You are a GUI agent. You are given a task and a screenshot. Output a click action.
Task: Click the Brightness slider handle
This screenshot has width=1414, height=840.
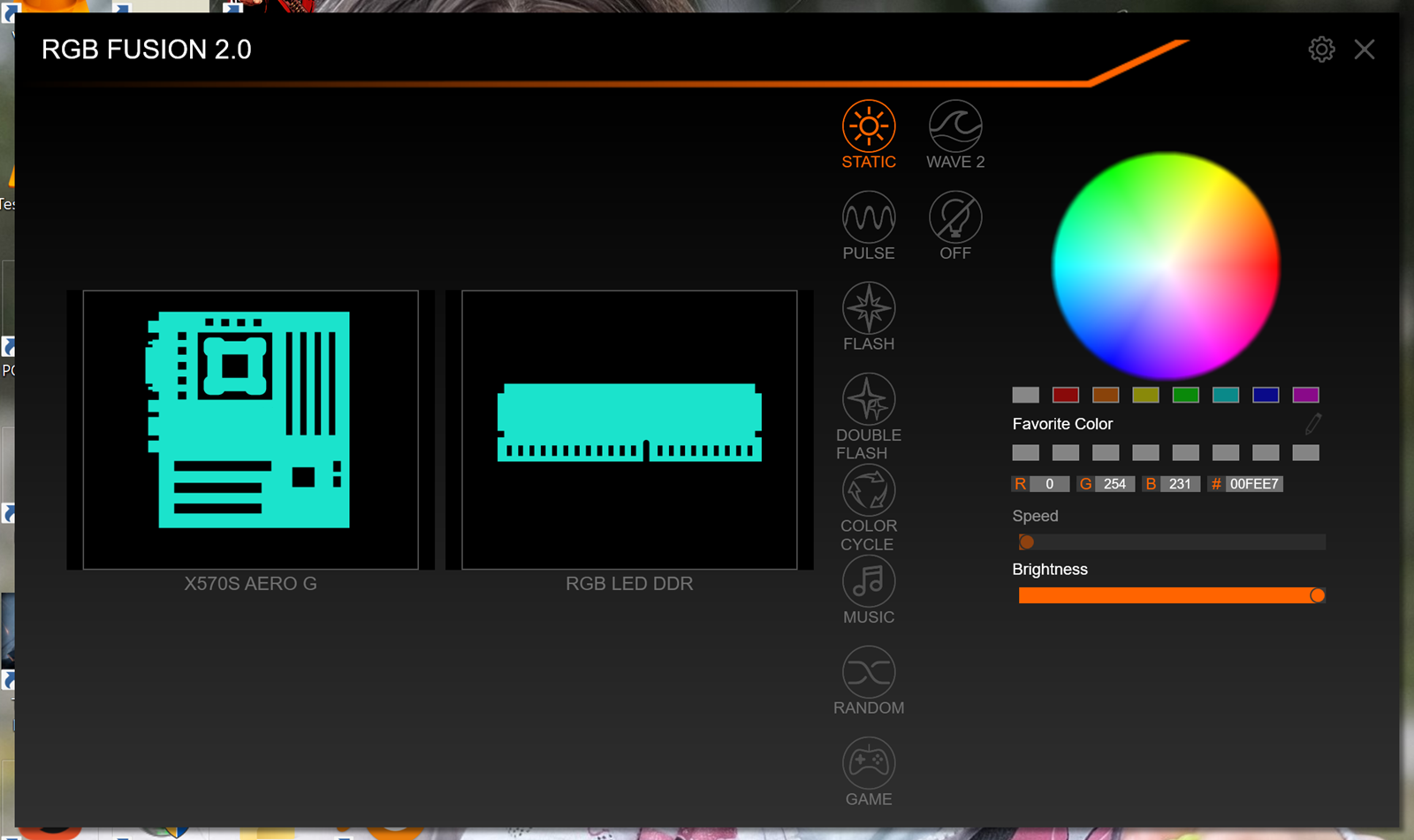point(1317,595)
